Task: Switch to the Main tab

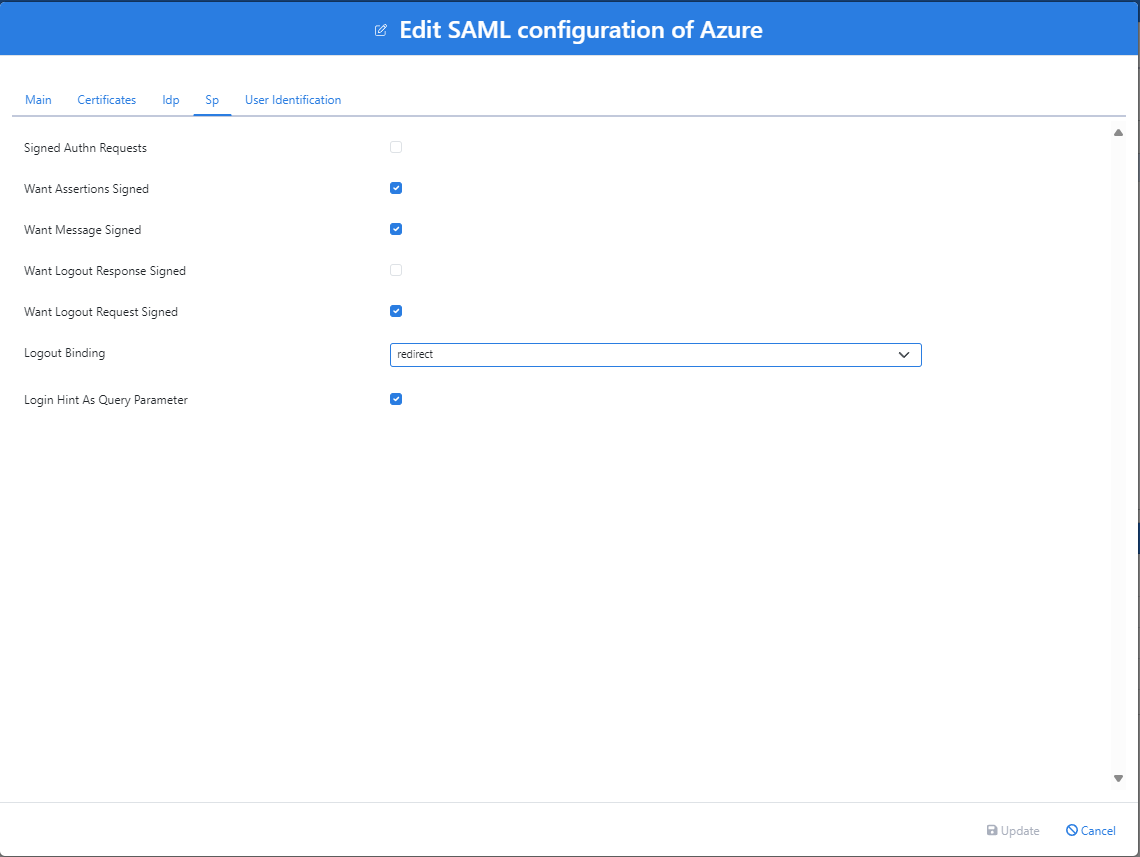Action: pyautogui.click(x=38, y=99)
